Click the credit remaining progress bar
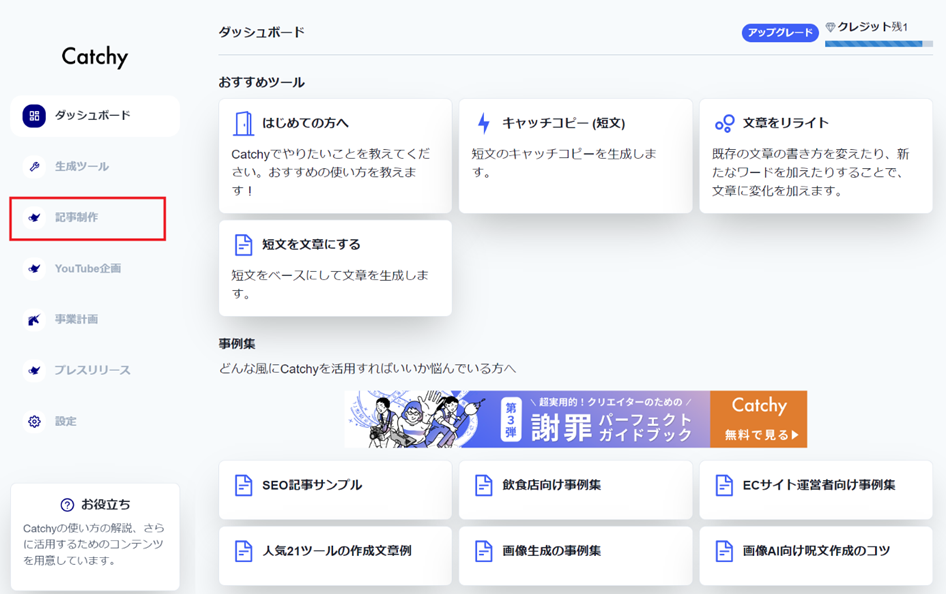 pyautogui.click(x=878, y=44)
